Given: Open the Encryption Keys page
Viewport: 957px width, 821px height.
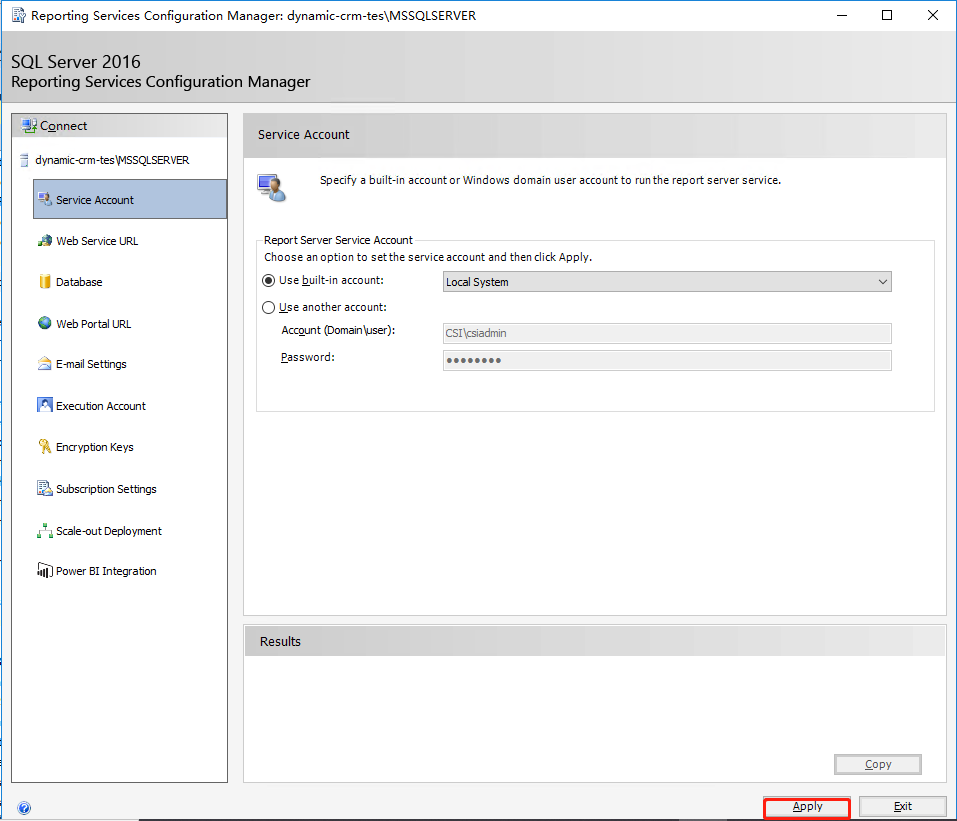Looking at the screenshot, I should 95,447.
